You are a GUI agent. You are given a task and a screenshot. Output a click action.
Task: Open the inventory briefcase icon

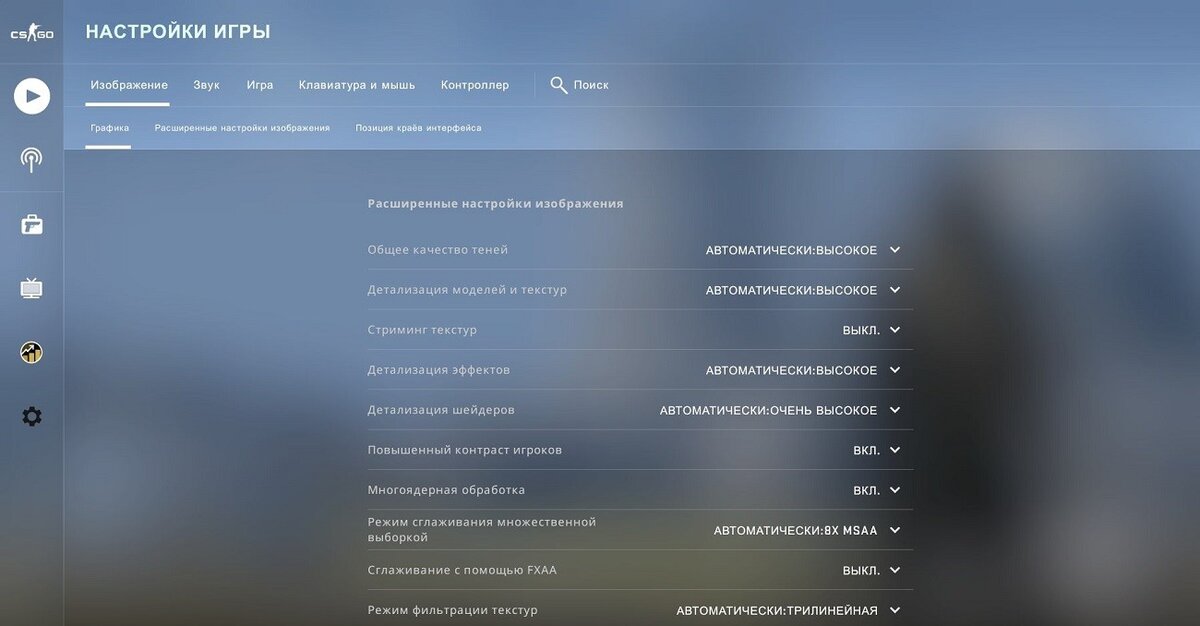[32, 224]
